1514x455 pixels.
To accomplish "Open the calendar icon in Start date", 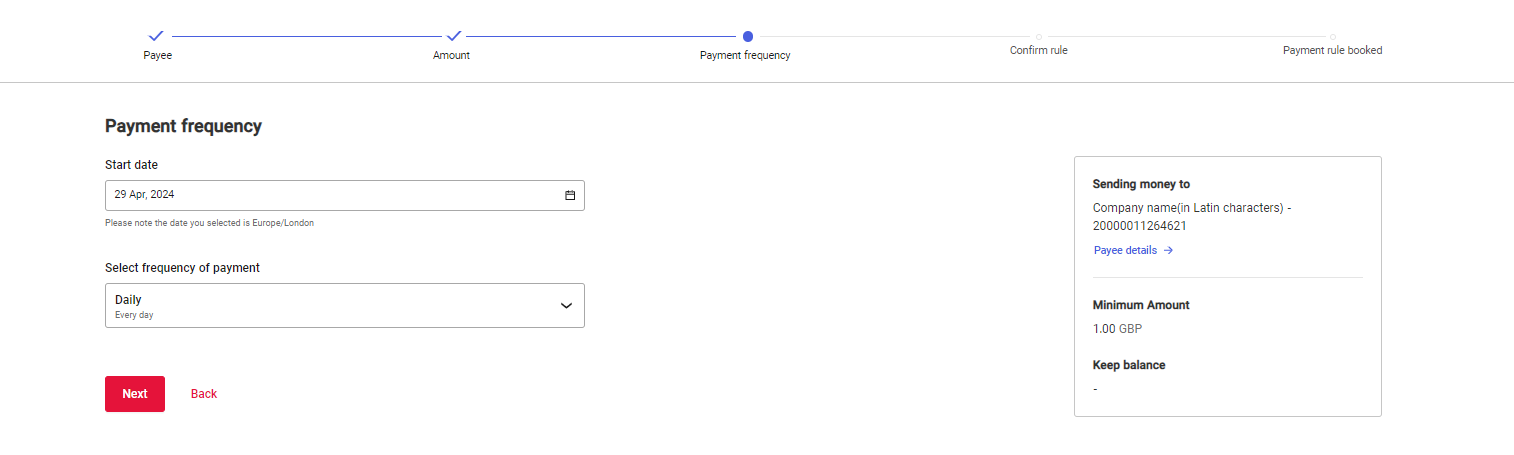I will pyautogui.click(x=570, y=195).
